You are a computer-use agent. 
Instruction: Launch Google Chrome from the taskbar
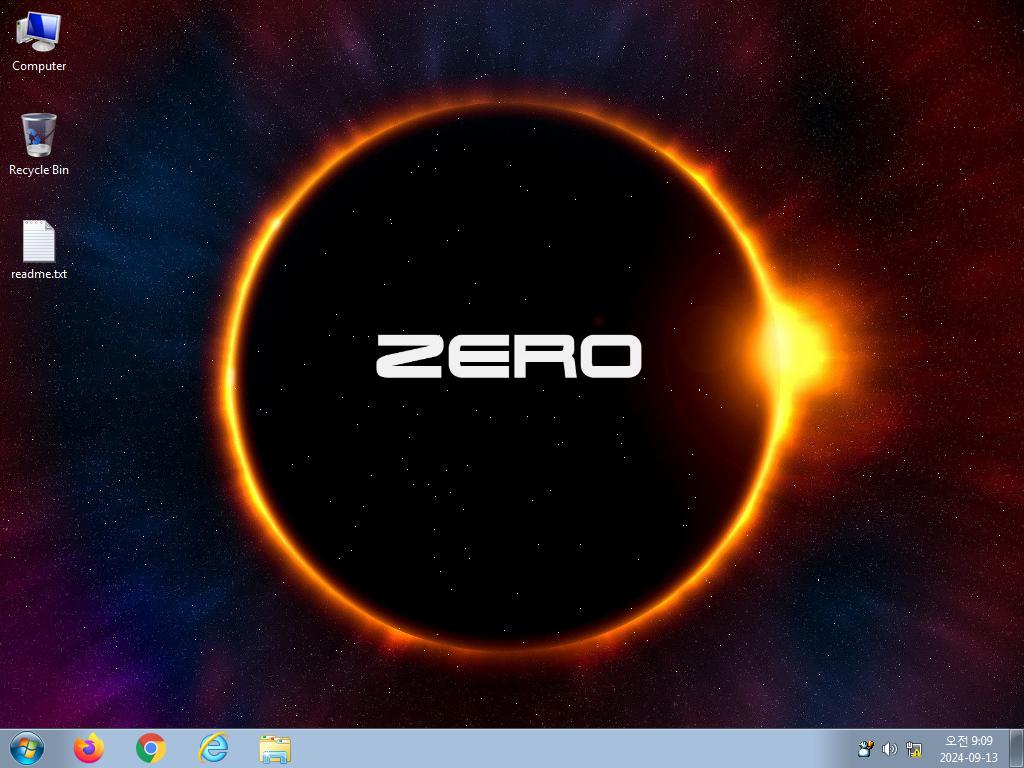(x=151, y=748)
